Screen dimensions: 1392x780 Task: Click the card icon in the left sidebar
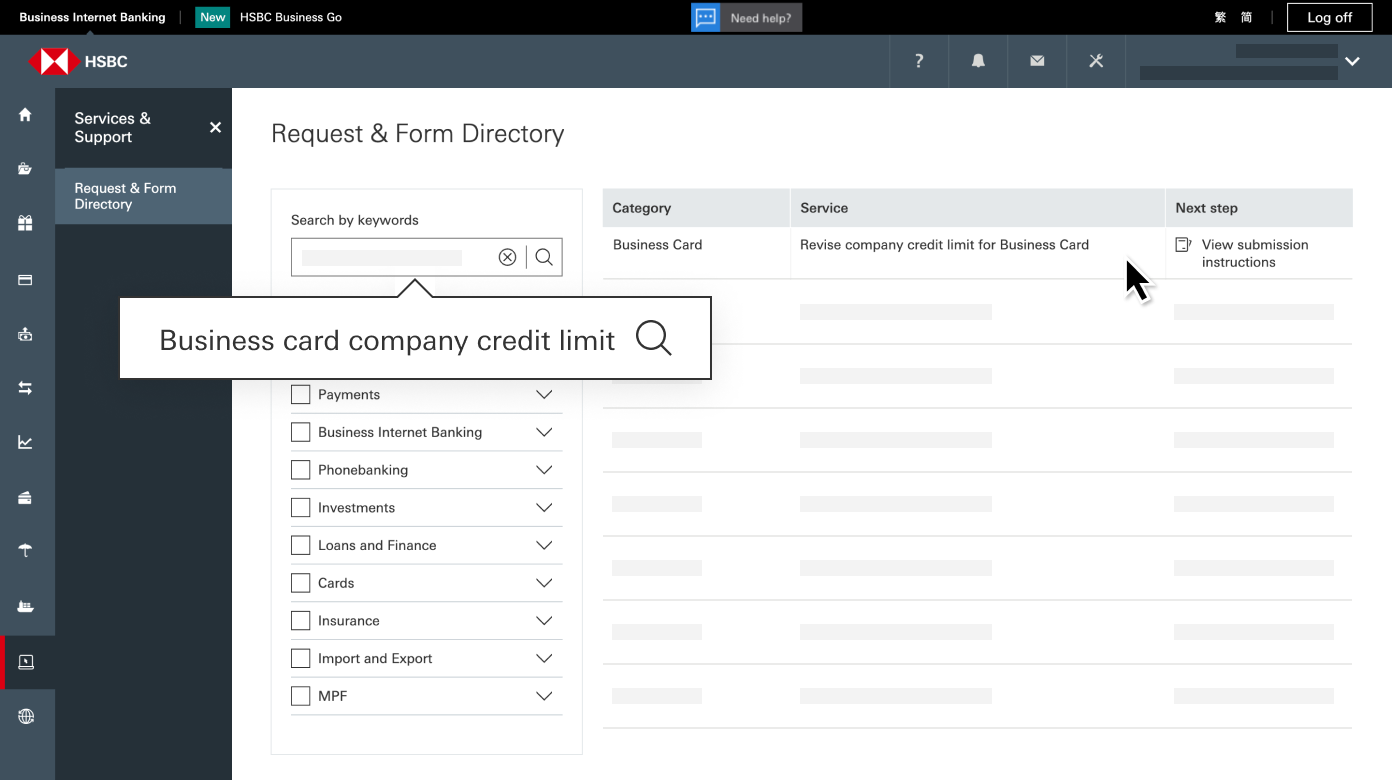click(x=25, y=279)
